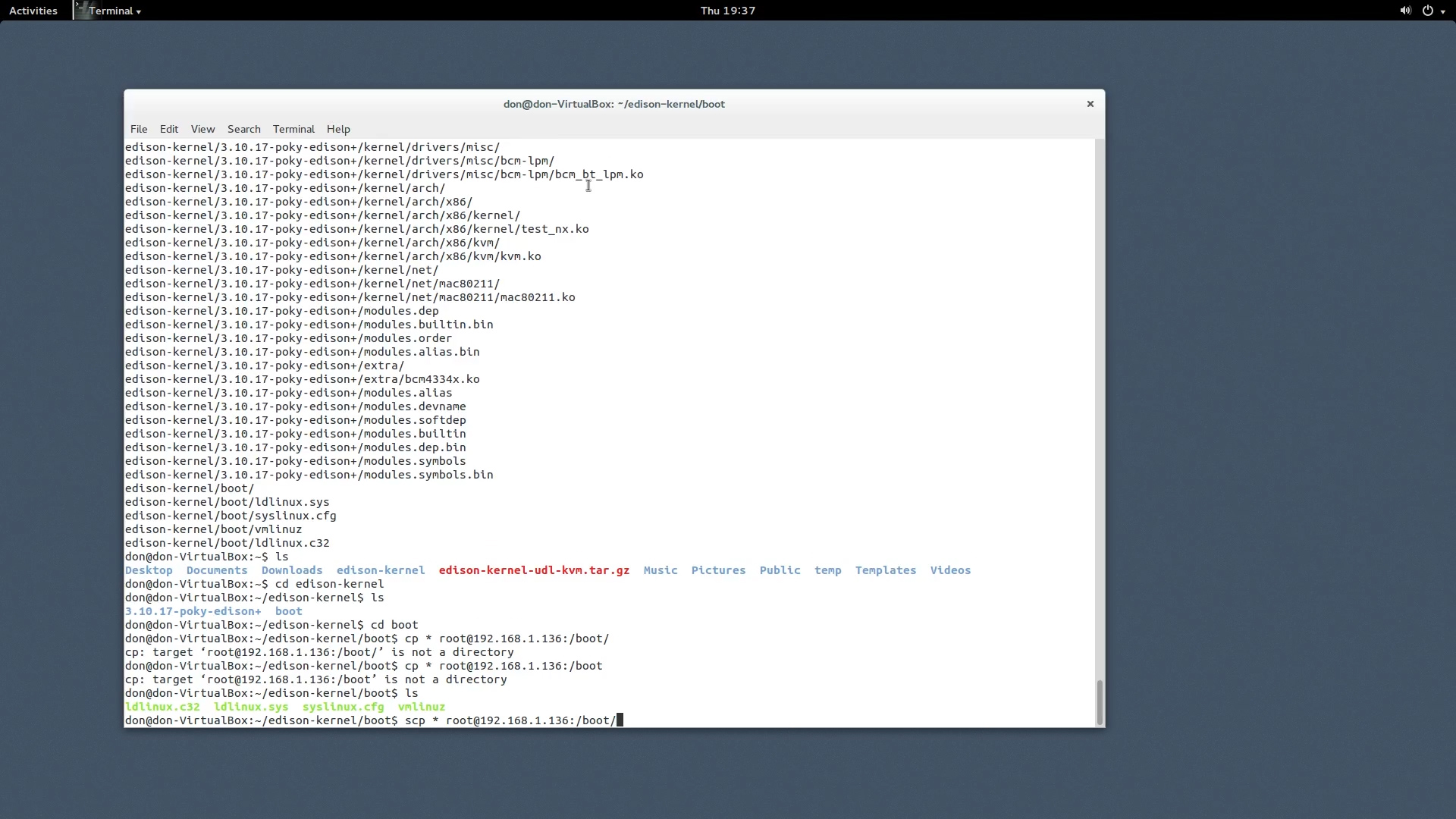Image resolution: width=1456 pixels, height=819 pixels.
Task: Click the volume speaker icon in top bar
Action: 1405,11
